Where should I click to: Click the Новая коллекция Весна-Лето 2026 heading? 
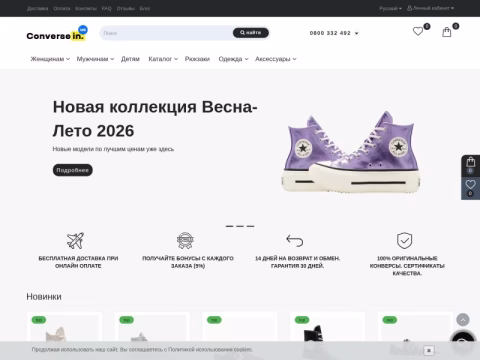(155, 119)
